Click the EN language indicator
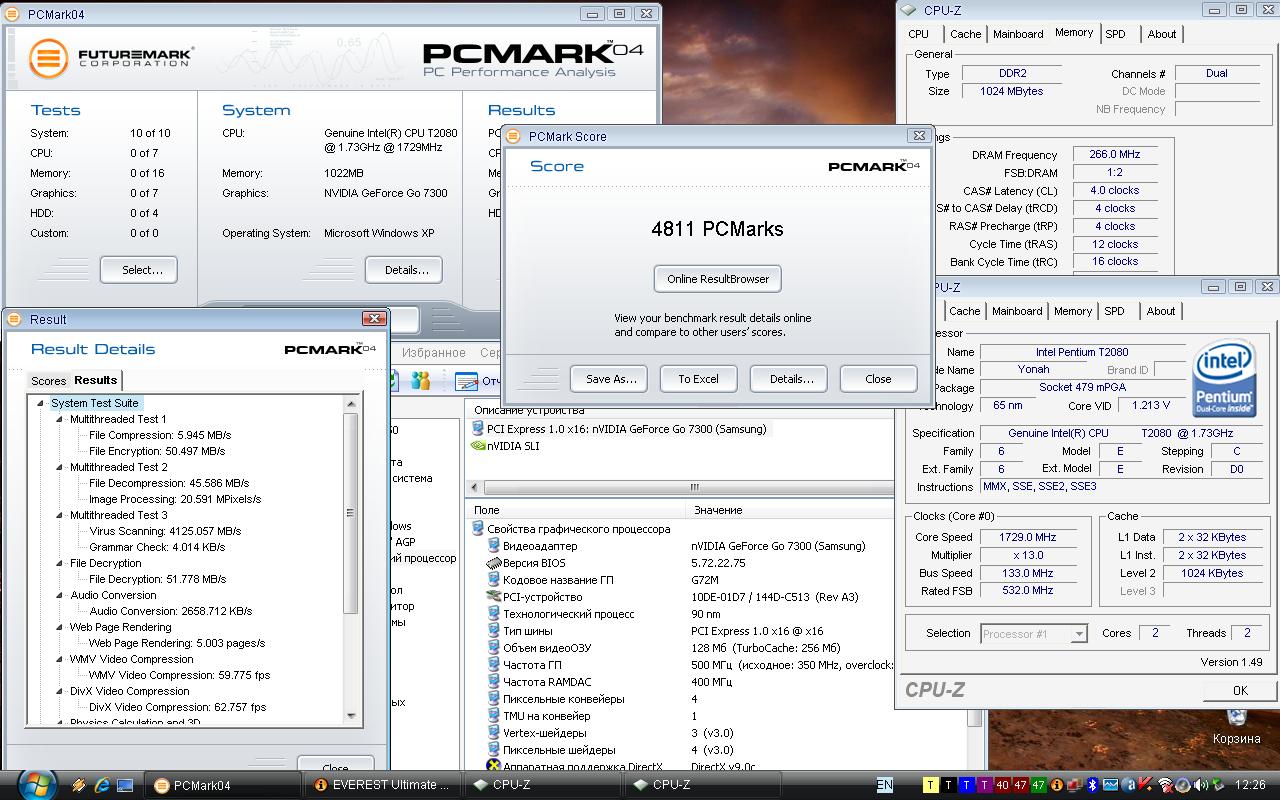The width and height of the screenshot is (1280, 800). point(885,785)
